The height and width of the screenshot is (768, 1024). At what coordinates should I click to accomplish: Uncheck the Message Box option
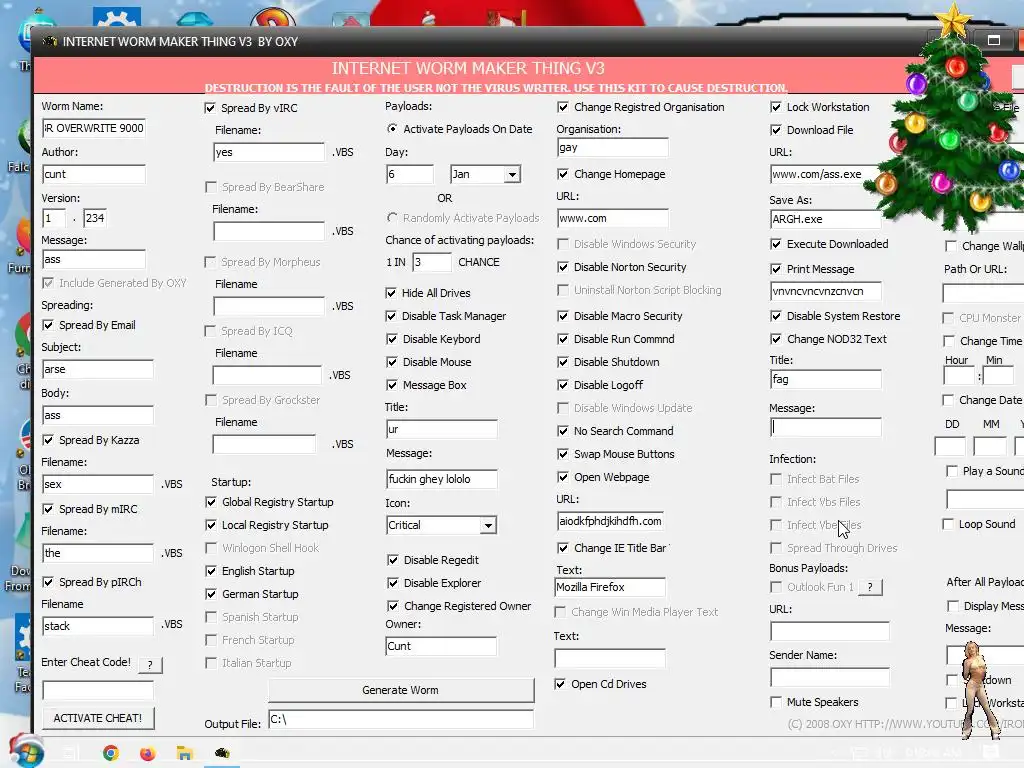[391, 385]
